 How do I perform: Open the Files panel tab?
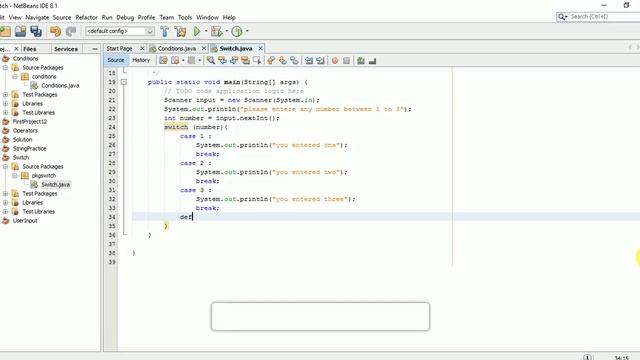pos(30,49)
